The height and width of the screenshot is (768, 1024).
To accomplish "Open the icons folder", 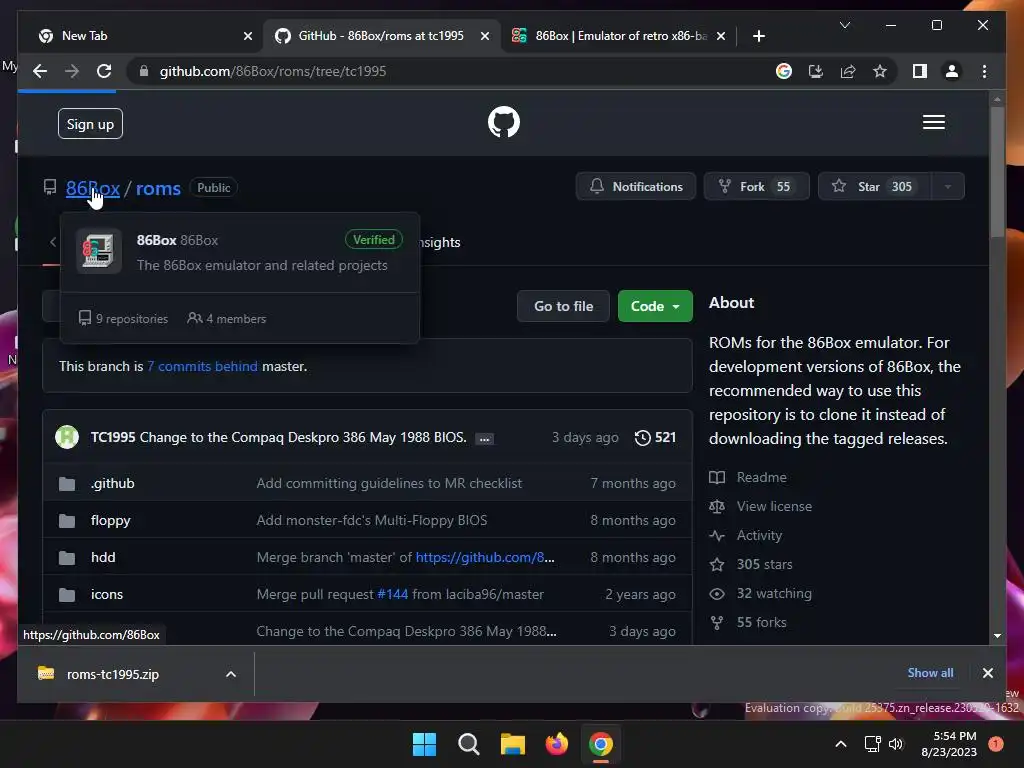I will pyautogui.click(x=106, y=594).
